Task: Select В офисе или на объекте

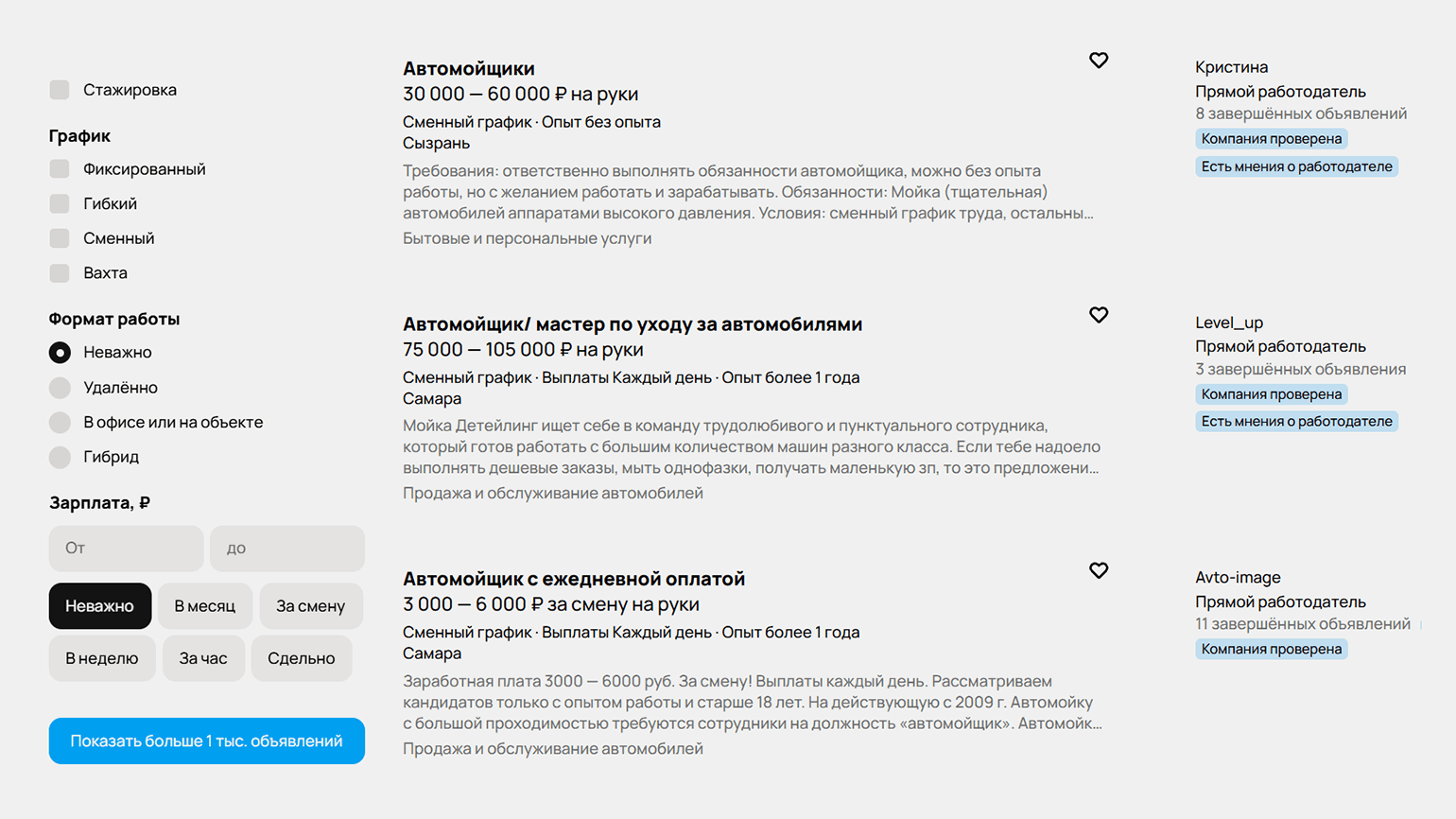Action: (60, 423)
